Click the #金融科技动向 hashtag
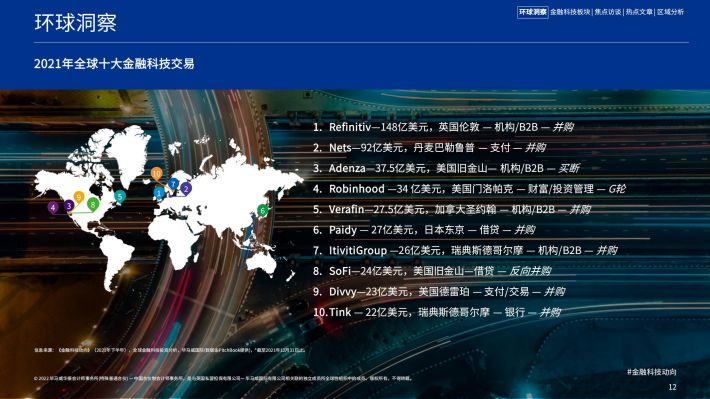710x399 pixels. coord(652,372)
